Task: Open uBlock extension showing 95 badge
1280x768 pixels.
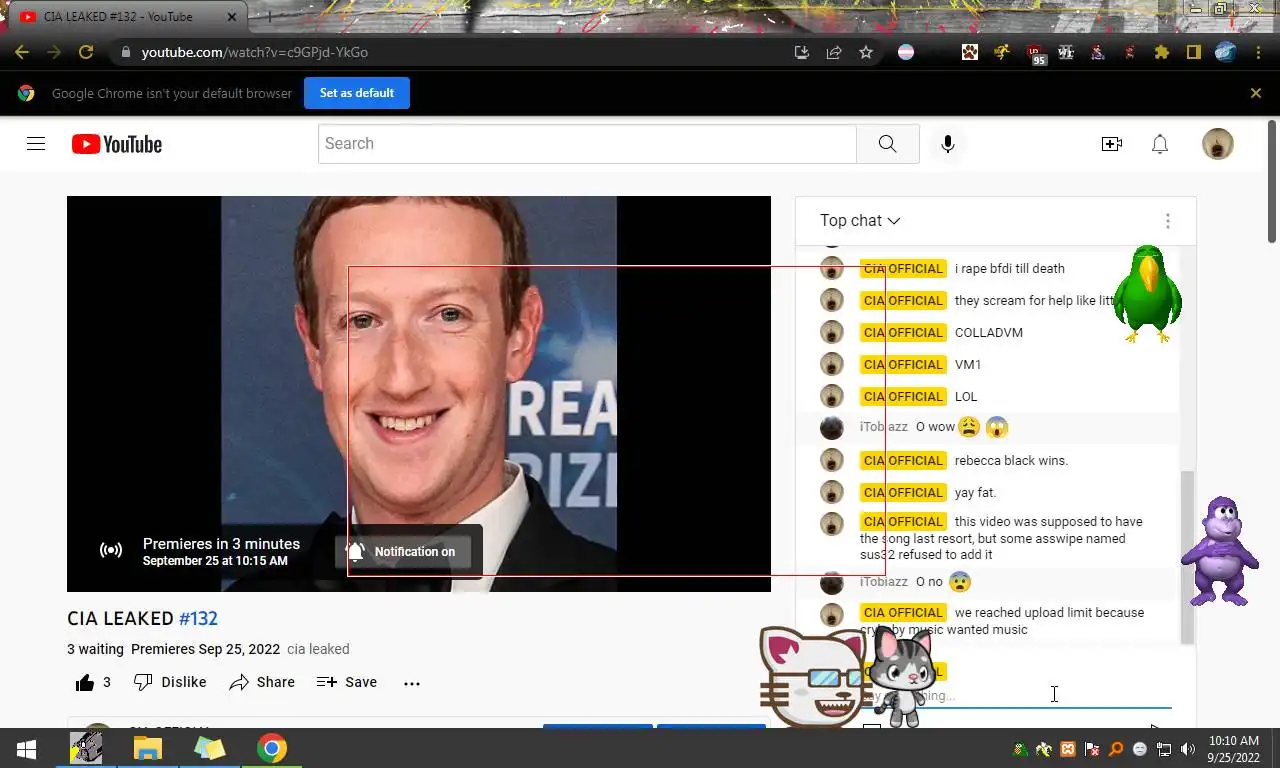Action: (x=1035, y=53)
